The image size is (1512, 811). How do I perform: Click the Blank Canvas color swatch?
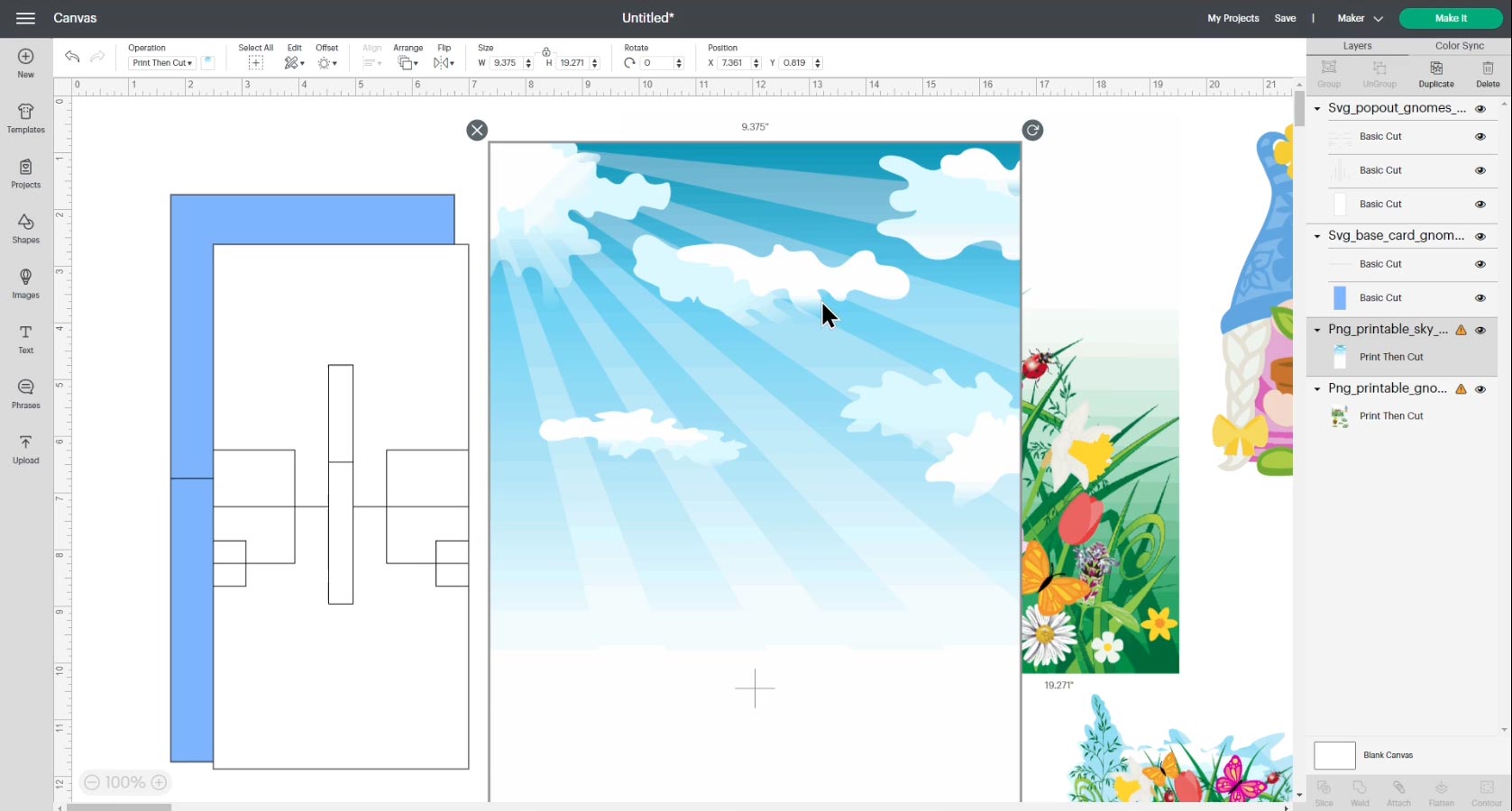[1334, 755]
